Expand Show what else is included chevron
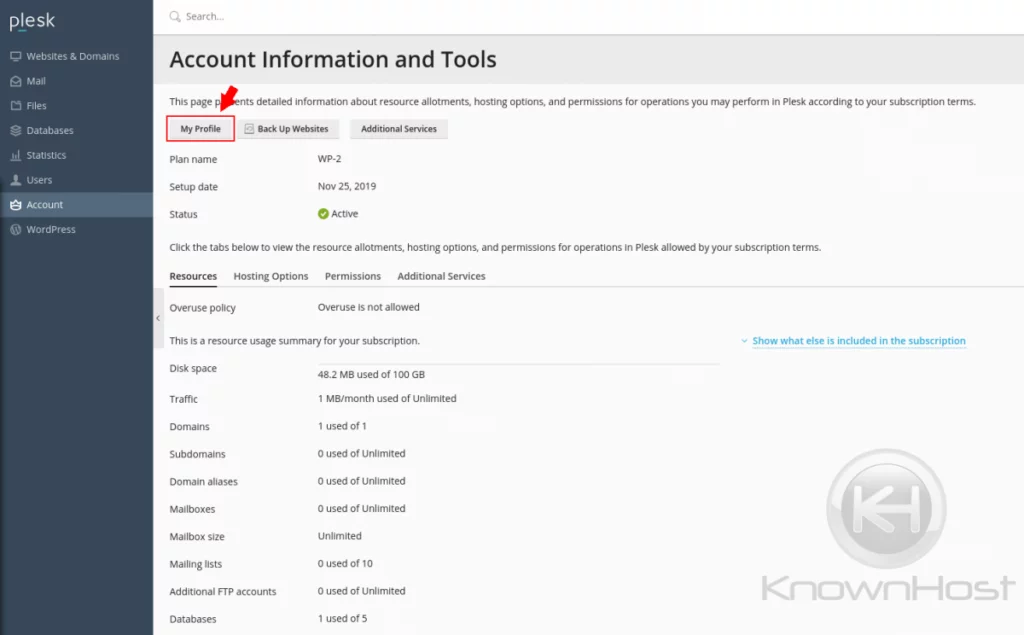Viewport: 1024px width, 635px height. pos(744,341)
